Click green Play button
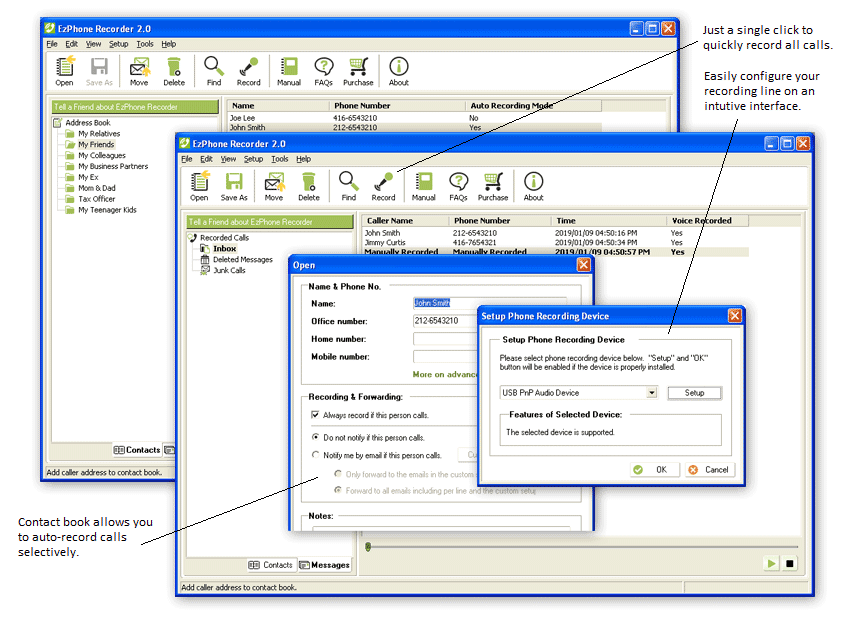Viewport: 860px width, 620px height. (x=771, y=563)
